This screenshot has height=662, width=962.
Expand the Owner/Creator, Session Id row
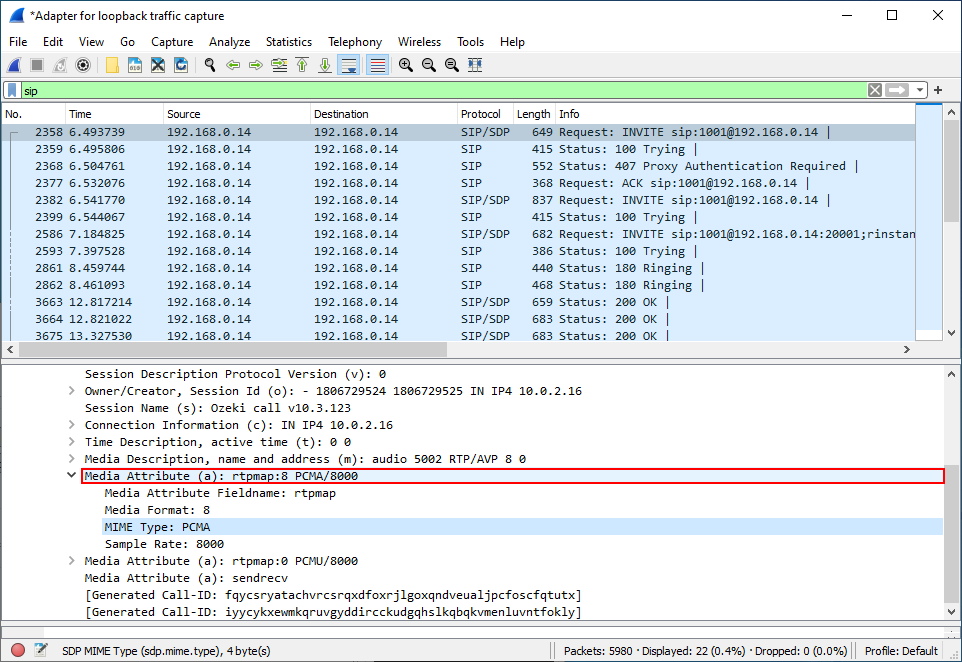(x=72, y=391)
